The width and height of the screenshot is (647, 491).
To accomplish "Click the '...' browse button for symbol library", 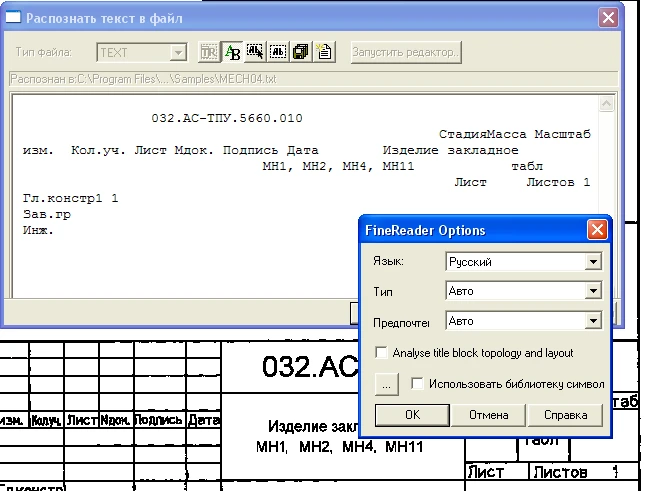I will coord(387,383).
